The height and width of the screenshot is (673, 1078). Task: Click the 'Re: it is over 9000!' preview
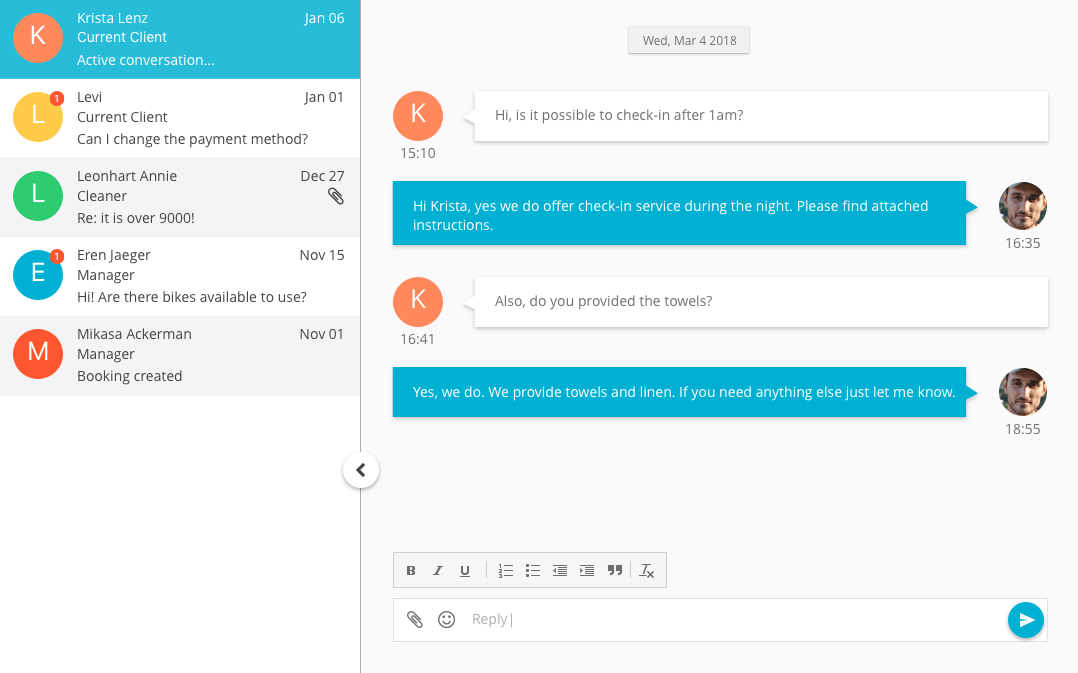pyautogui.click(x=135, y=218)
